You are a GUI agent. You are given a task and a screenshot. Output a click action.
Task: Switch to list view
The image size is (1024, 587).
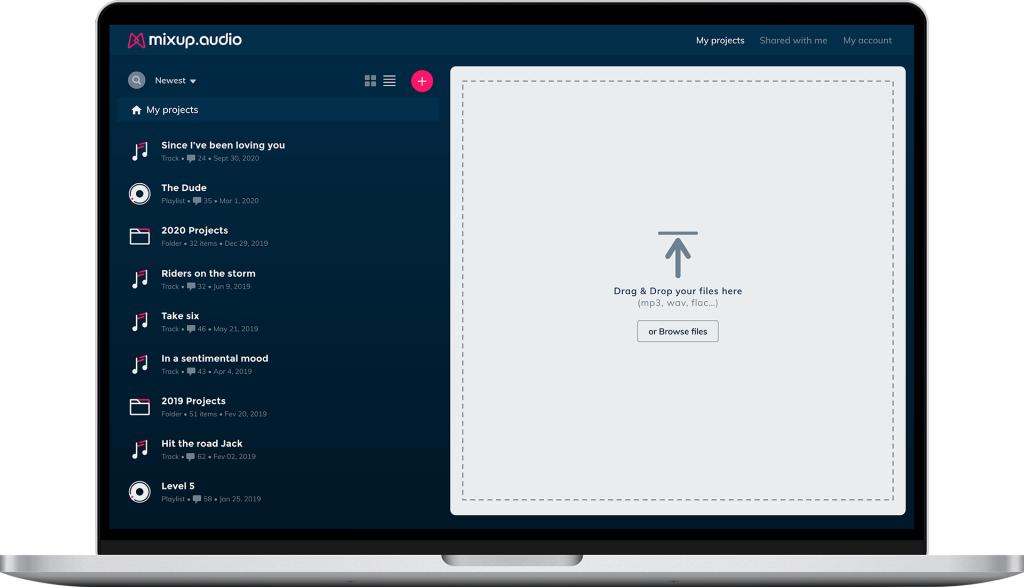(389, 80)
